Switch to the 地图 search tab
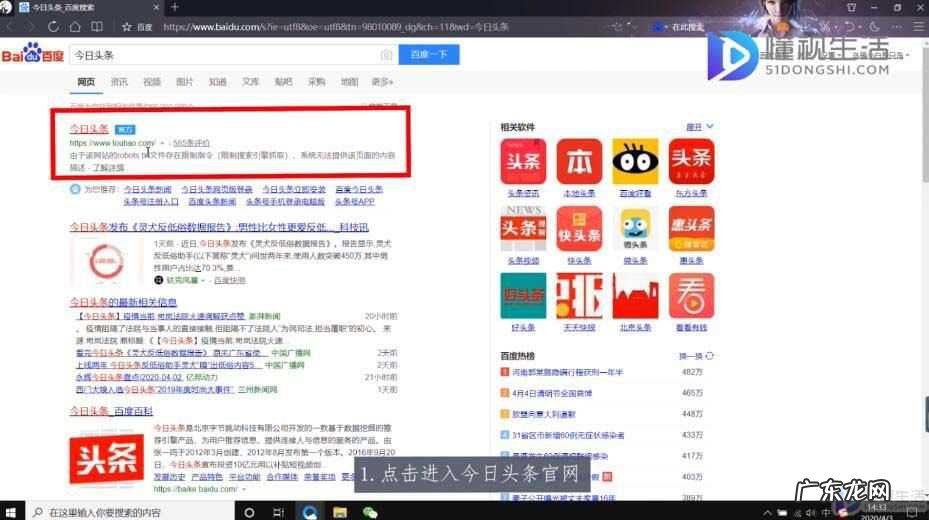 350,82
